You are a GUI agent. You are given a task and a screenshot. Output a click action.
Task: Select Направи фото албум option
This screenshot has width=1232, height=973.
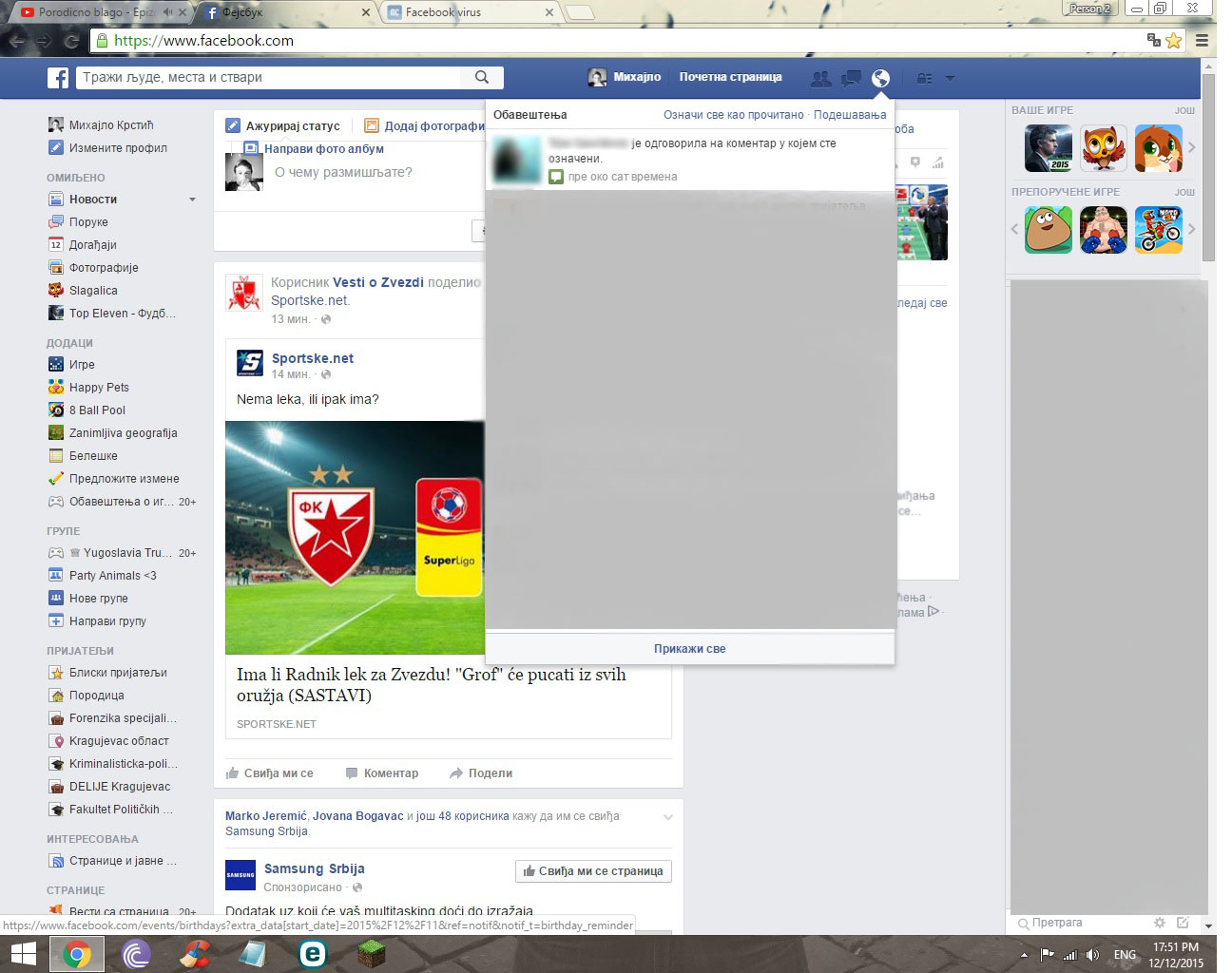(315, 149)
